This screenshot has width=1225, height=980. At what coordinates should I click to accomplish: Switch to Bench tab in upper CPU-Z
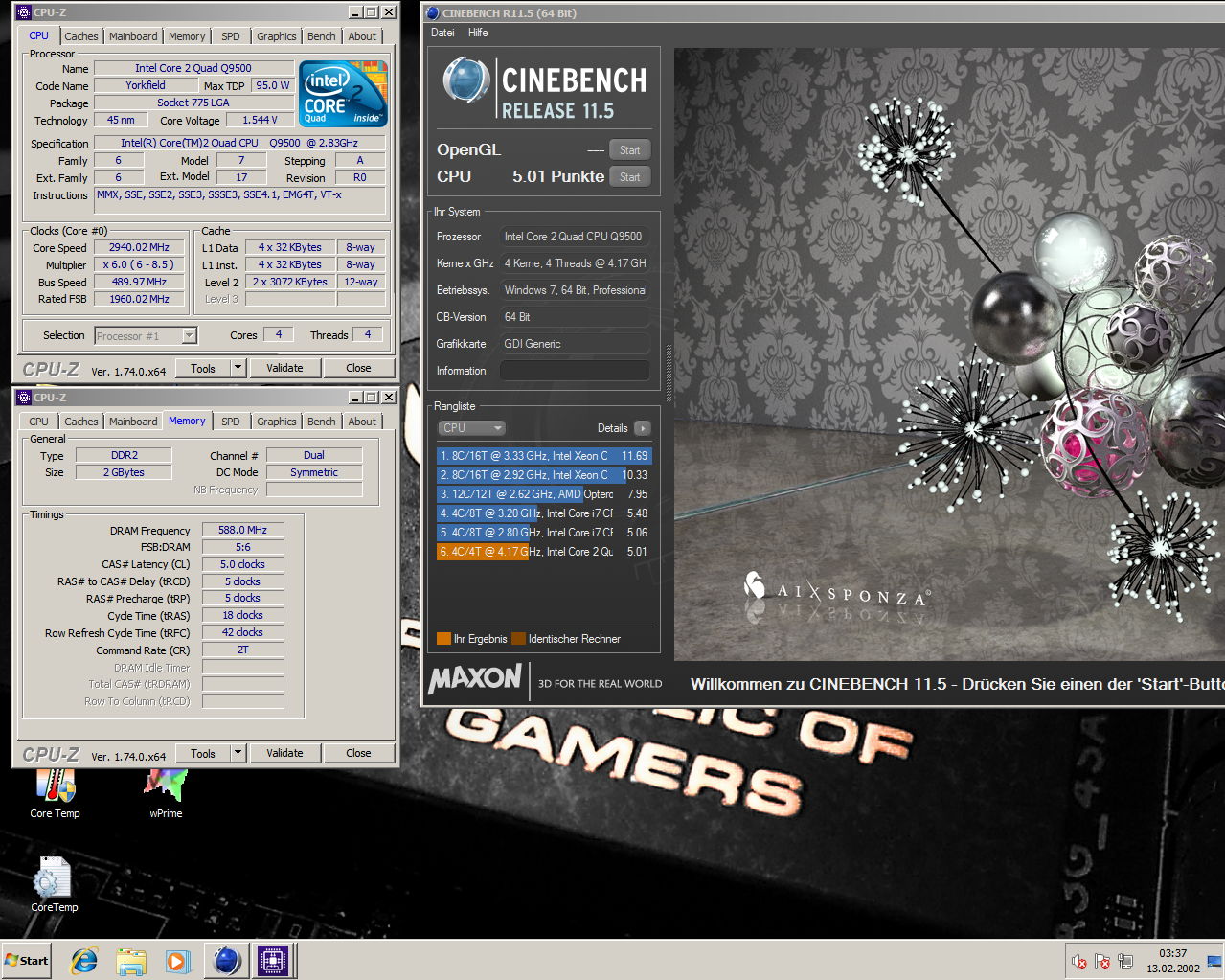tap(322, 36)
